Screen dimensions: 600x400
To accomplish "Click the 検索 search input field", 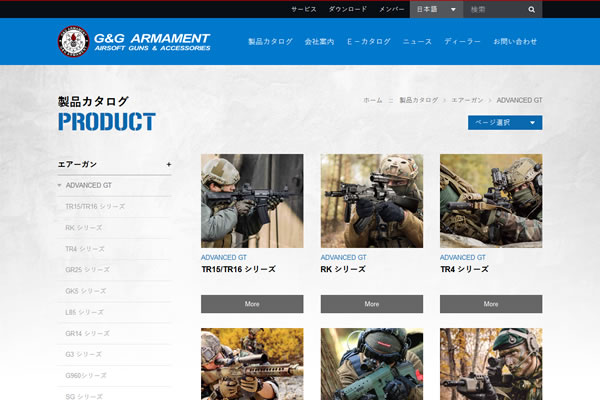I will click(x=496, y=10).
